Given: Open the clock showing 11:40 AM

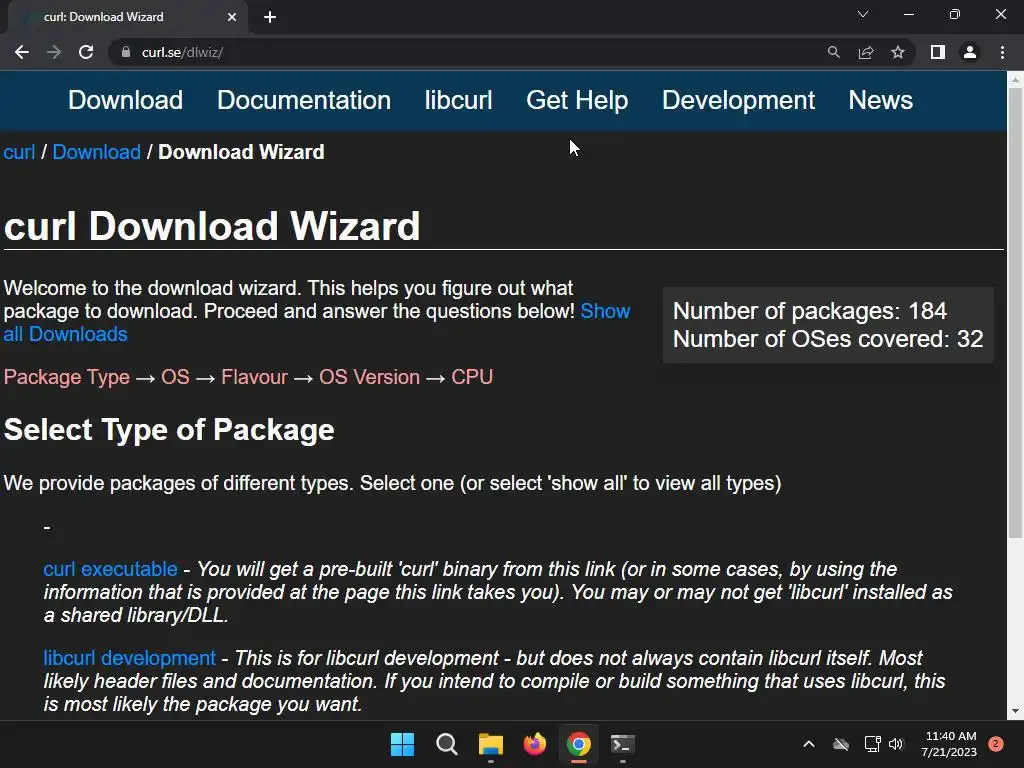Looking at the screenshot, I should pyautogui.click(x=950, y=744).
